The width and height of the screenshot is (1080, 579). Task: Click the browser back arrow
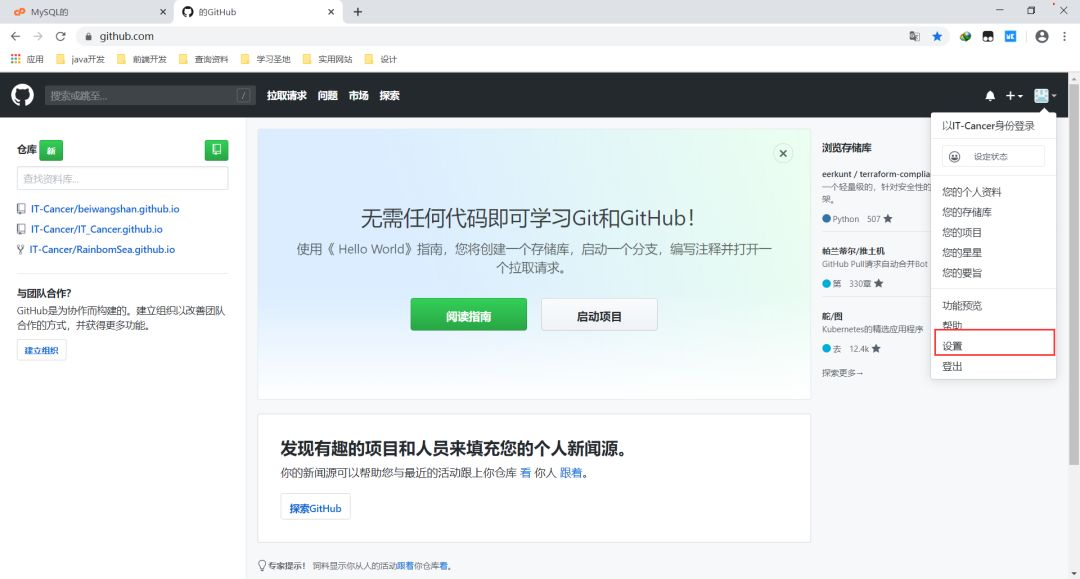click(x=15, y=36)
